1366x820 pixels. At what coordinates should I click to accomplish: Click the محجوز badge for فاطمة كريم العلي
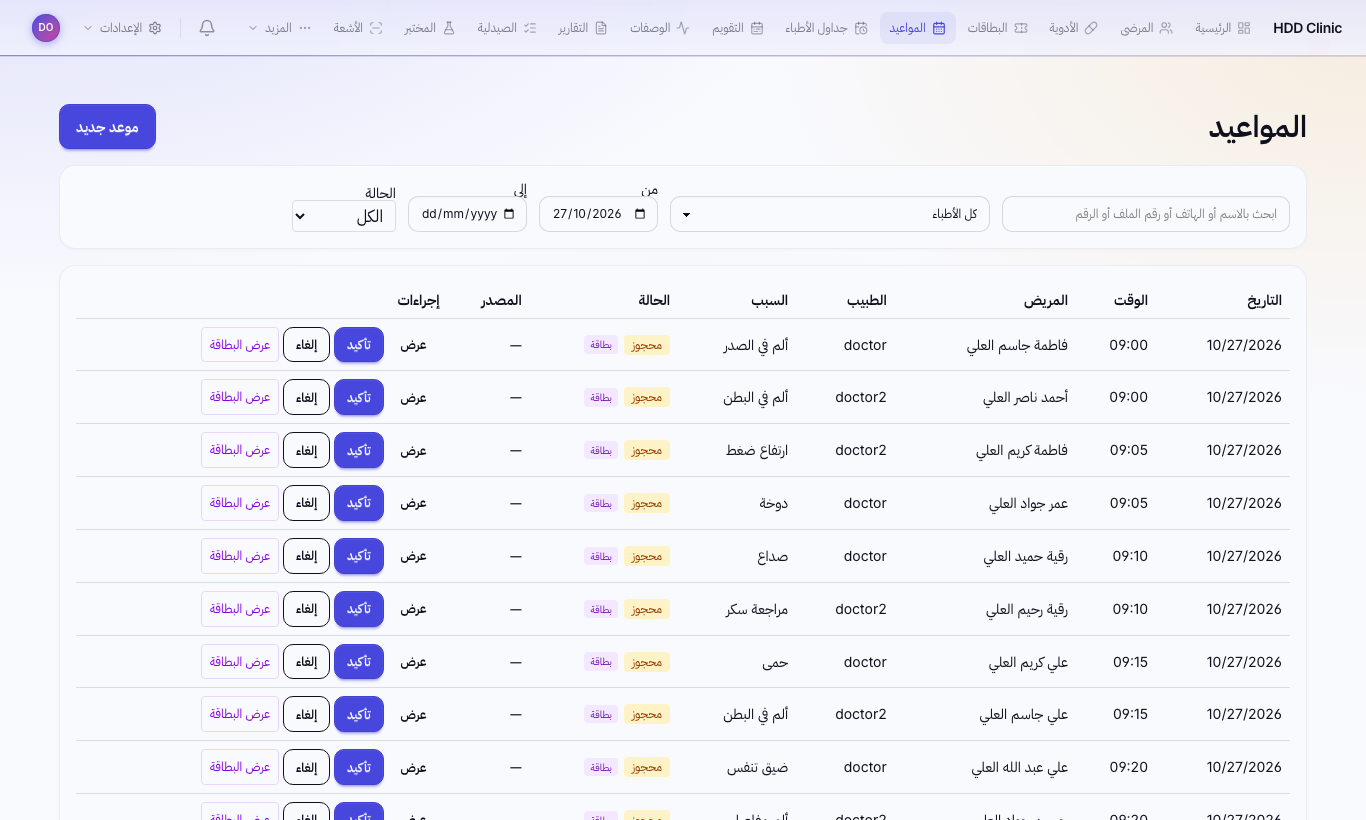click(647, 450)
